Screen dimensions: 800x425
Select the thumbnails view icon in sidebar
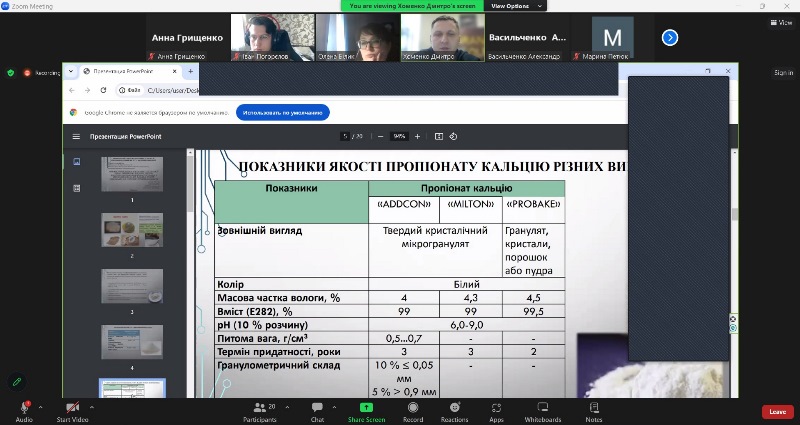[x=77, y=162]
